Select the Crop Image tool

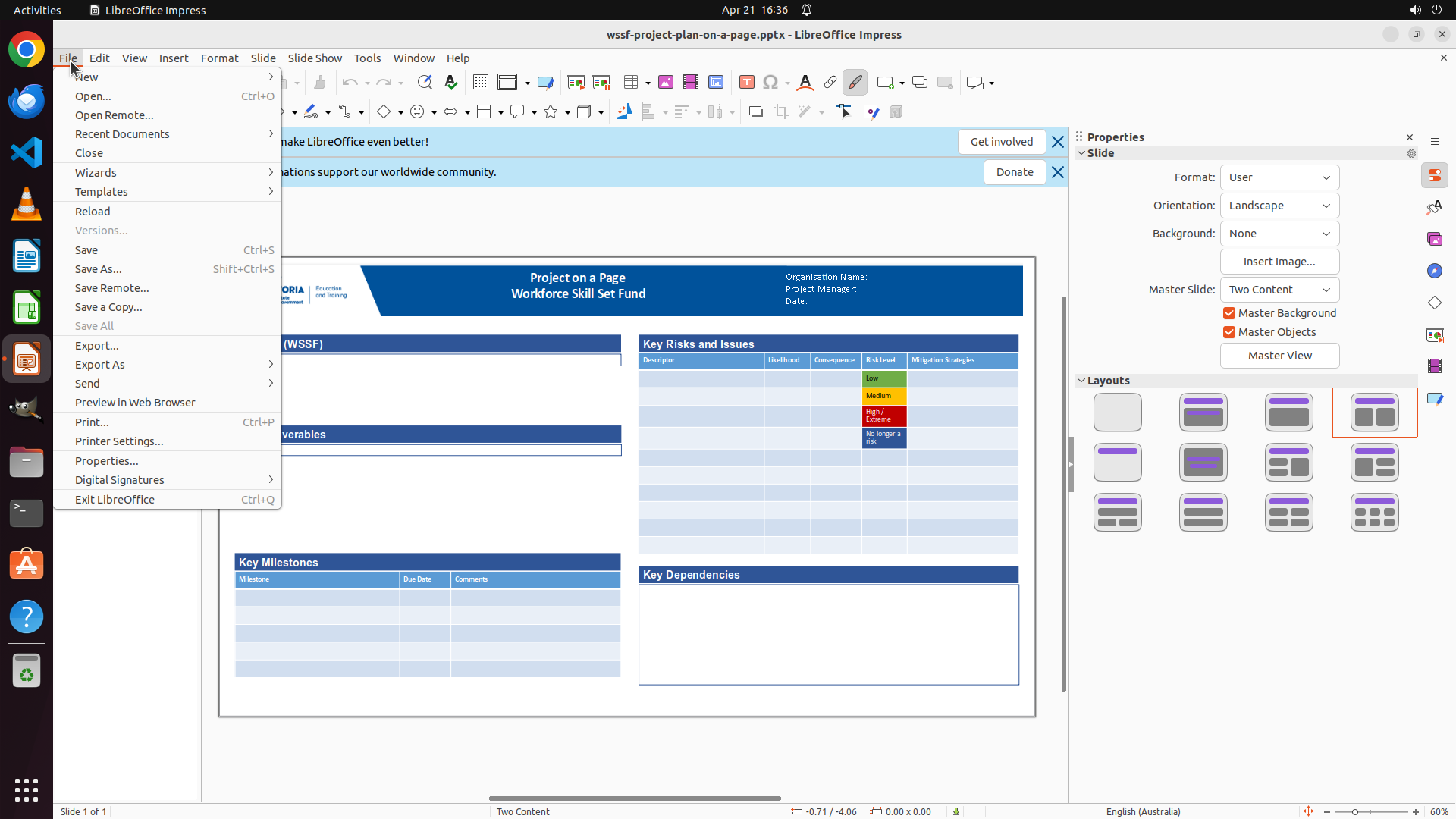click(781, 112)
